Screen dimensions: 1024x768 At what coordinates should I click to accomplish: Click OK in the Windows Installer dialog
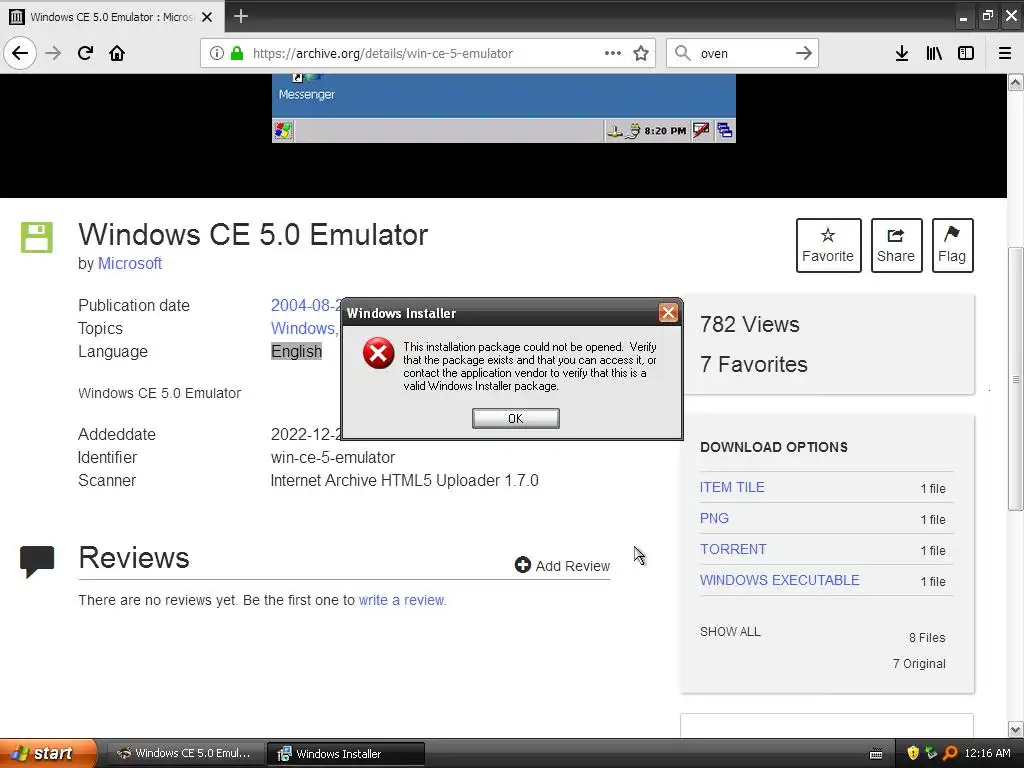coord(515,419)
